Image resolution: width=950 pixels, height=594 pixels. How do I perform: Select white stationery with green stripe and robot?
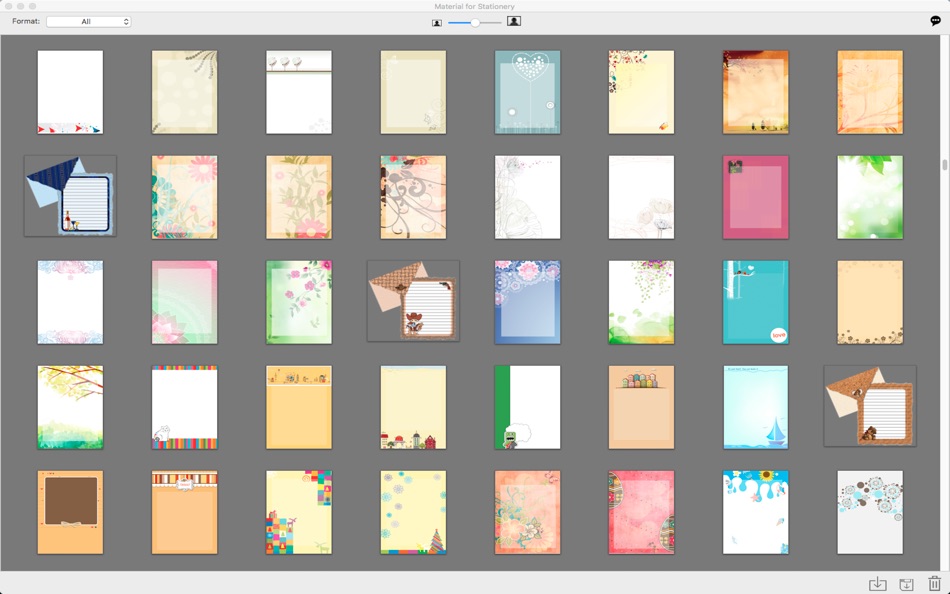point(527,407)
